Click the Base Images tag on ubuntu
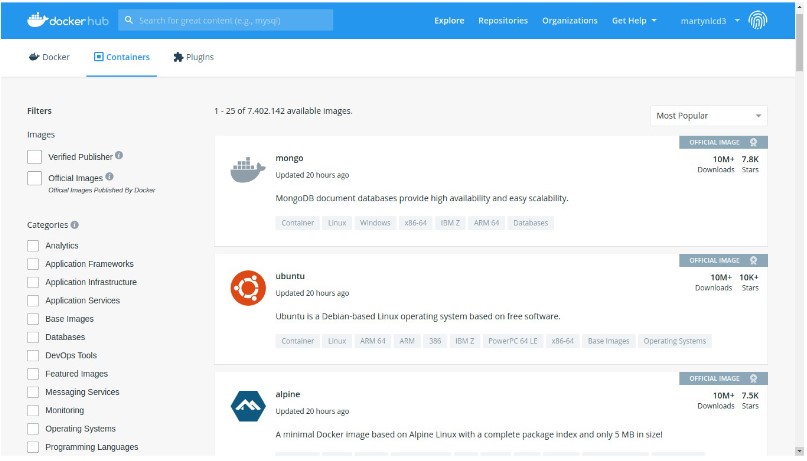Viewport: 807px width, 461px height. pyautogui.click(x=608, y=341)
